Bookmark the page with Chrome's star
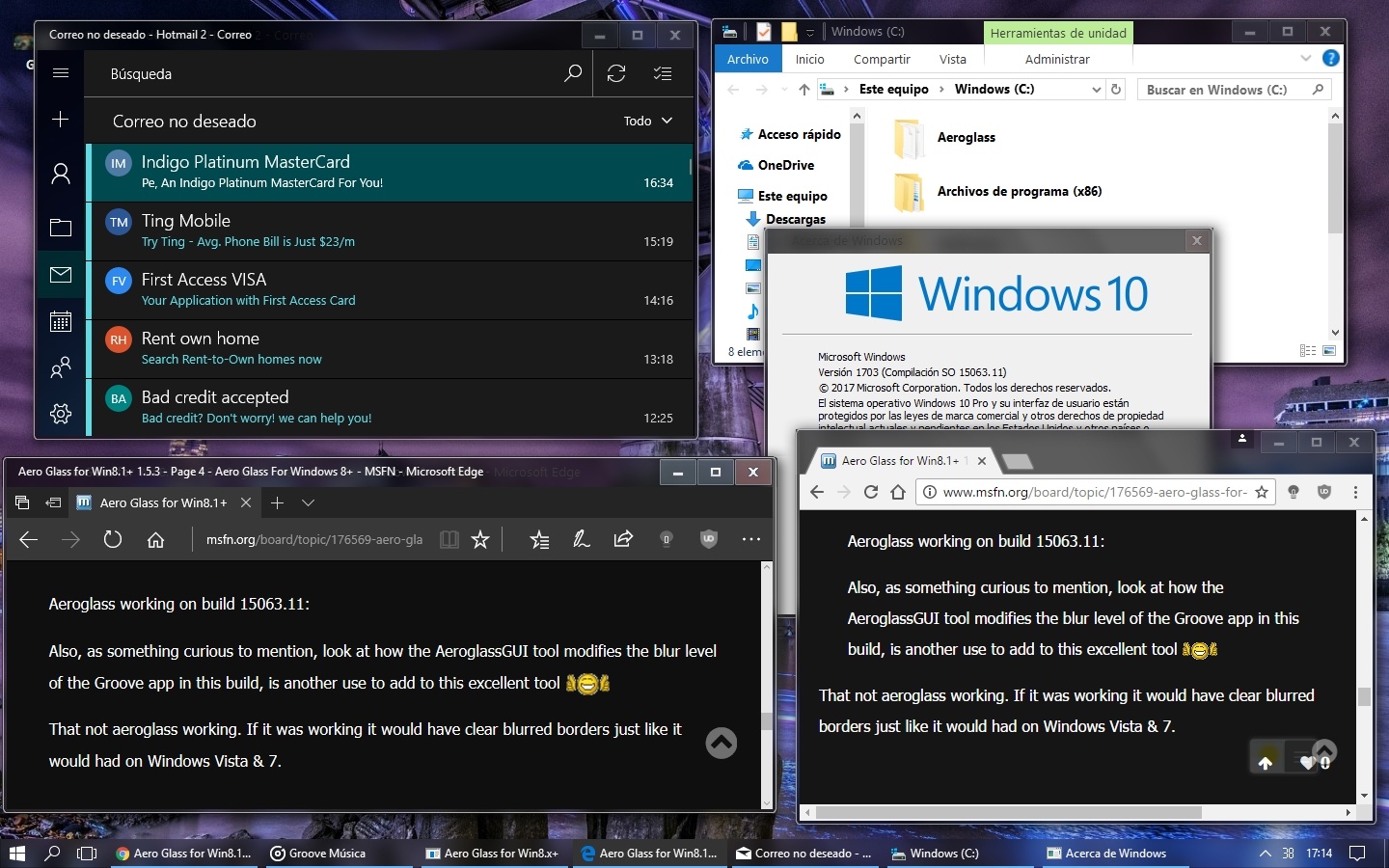Viewport: 1389px width, 868px height. tap(1262, 492)
